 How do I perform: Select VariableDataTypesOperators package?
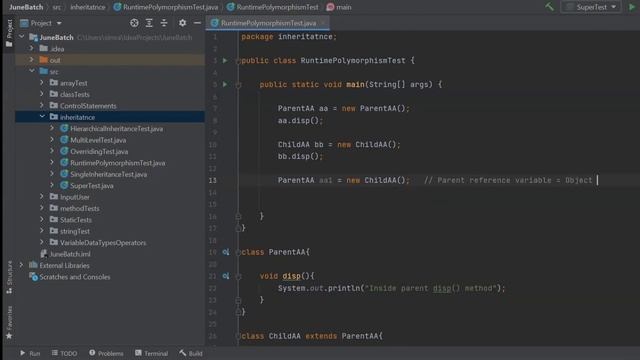(x=103, y=242)
